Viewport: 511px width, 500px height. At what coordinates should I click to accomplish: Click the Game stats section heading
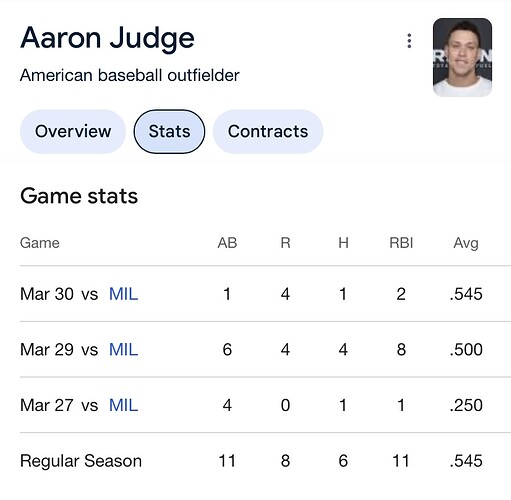[79, 196]
